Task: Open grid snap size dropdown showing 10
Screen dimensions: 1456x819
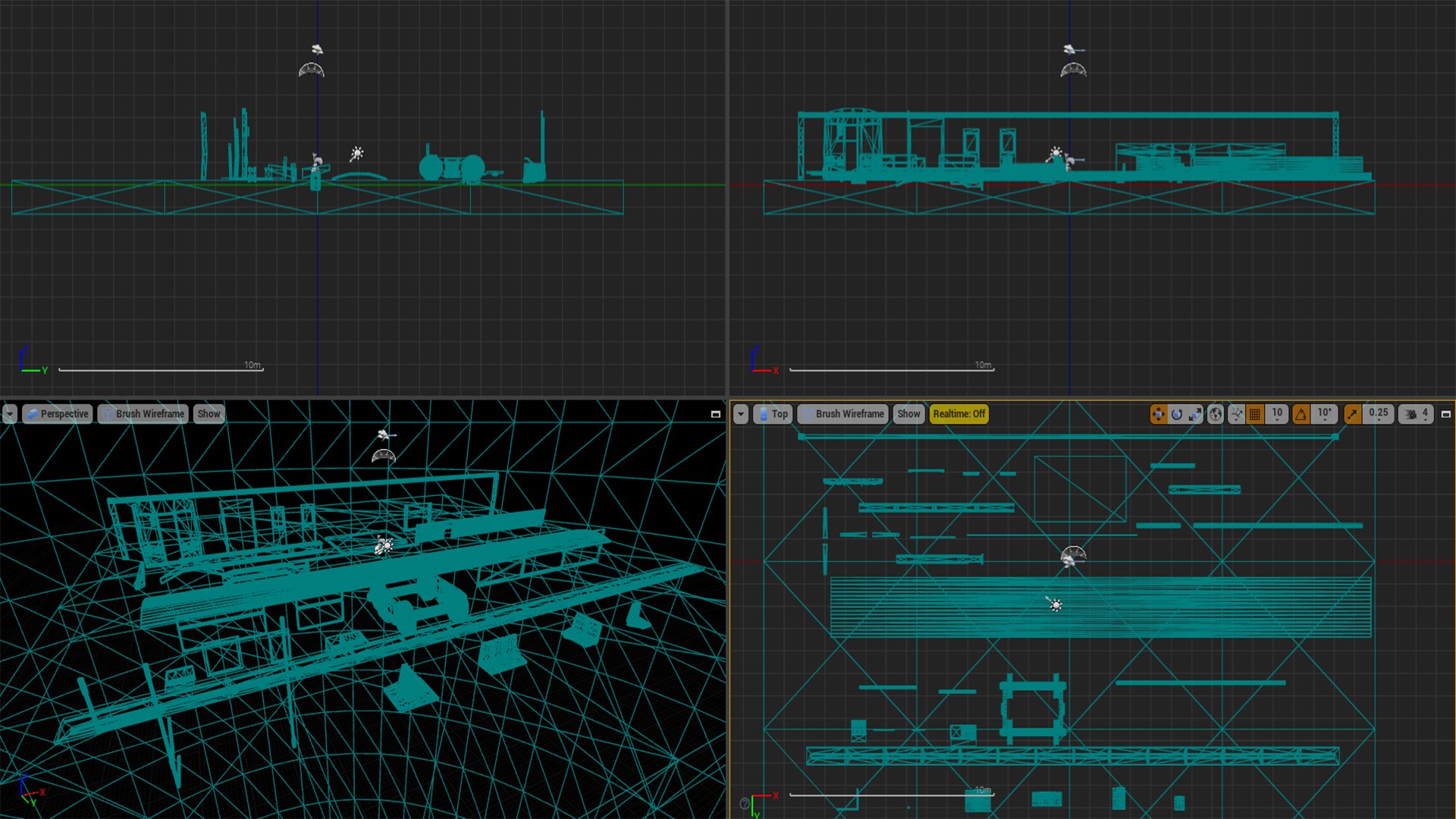Action: pyautogui.click(x=1277, y=414)
